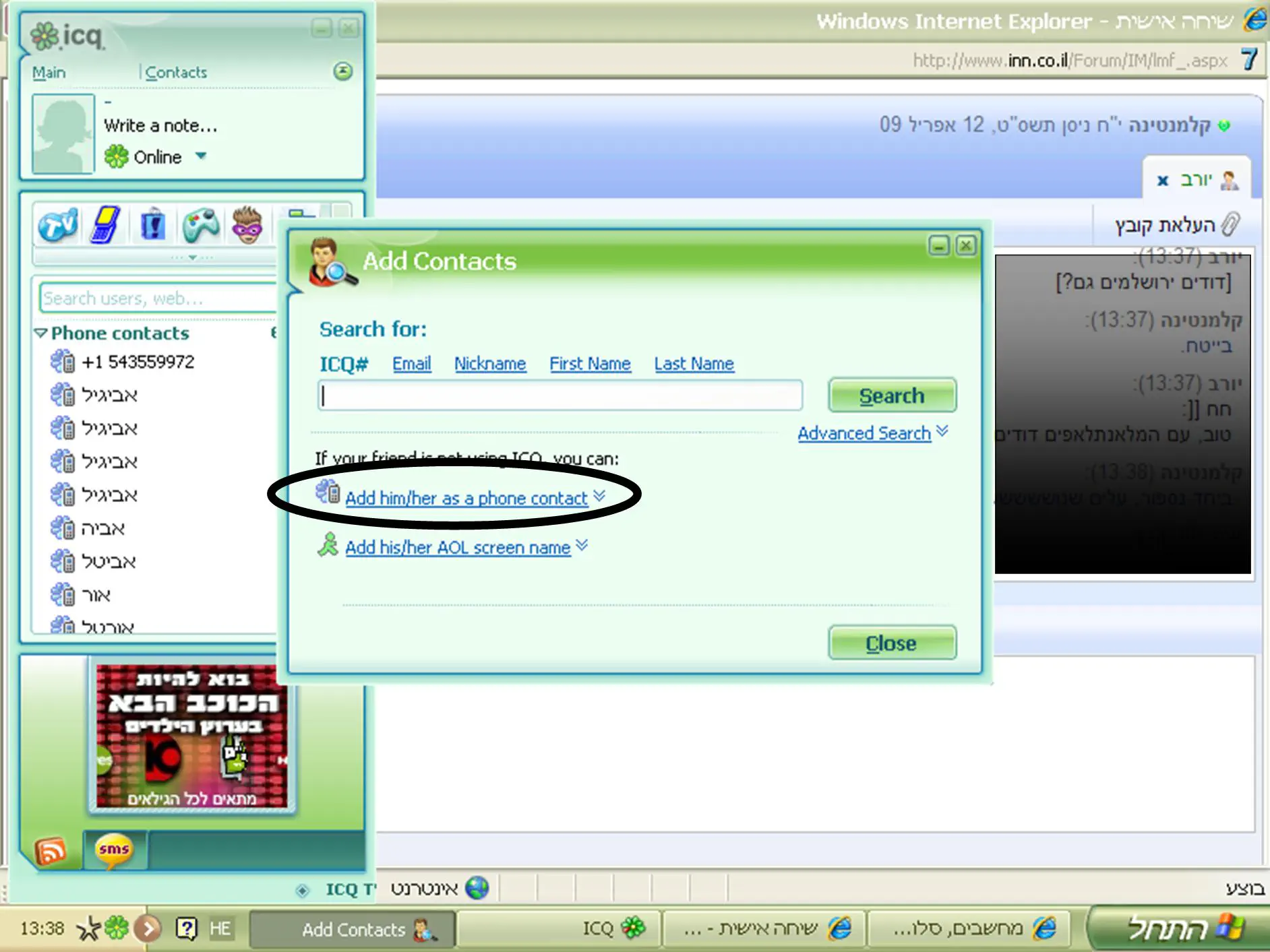Viewport: 1270px width, 952px height.
Task: Click the Close button in Add Contacts
Action: [891, 643]
